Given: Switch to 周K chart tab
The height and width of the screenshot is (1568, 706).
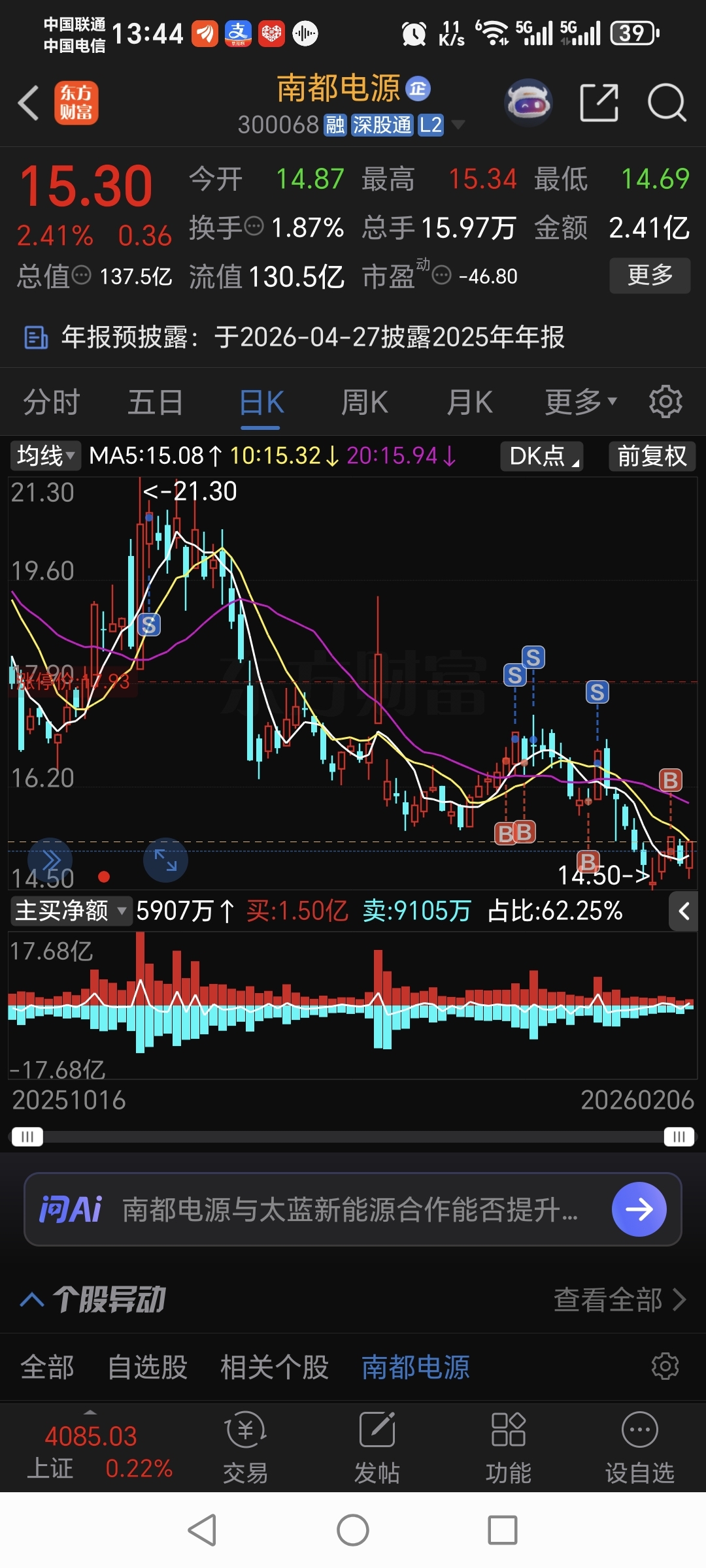Looking at the screenshot, I should 365,401.
